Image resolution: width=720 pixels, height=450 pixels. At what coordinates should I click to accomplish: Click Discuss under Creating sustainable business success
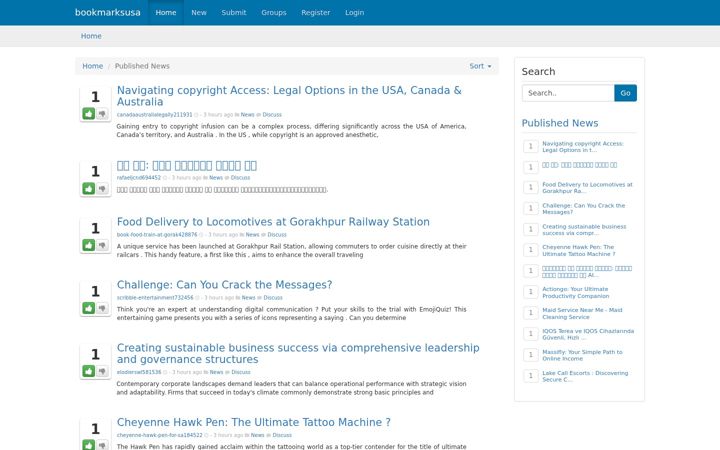point(241,372)
